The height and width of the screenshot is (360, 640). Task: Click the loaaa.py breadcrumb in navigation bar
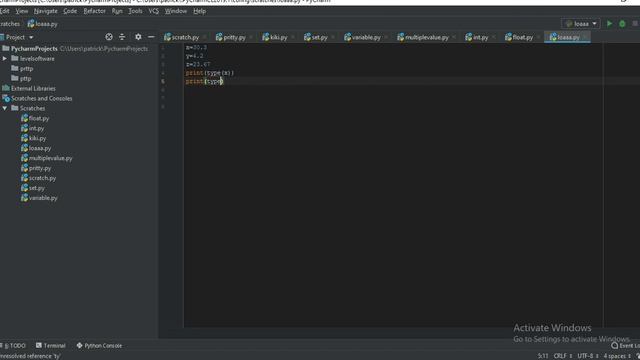click(x=42, y=24)
